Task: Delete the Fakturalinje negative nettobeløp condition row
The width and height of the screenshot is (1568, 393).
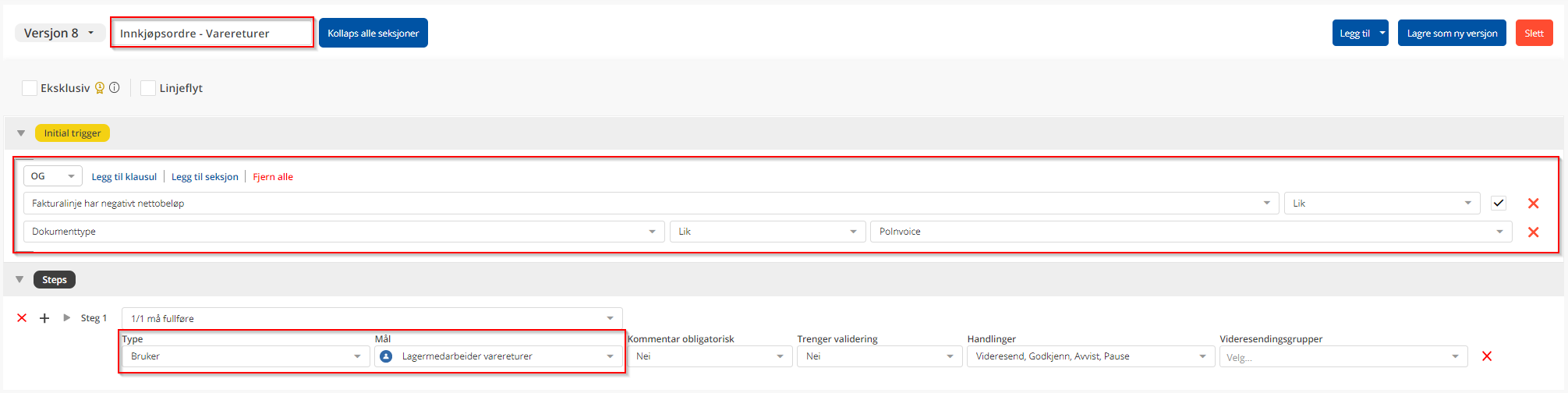Action: 1533,204
